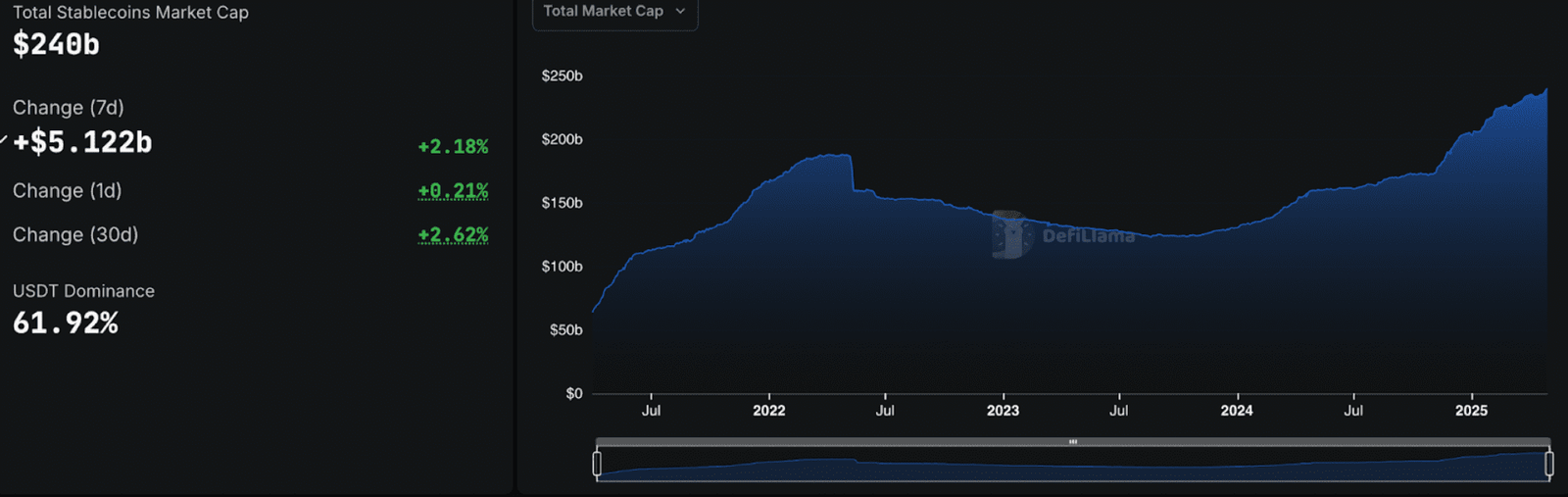The width and height of the screenshot is (1568, 497).
Task: Click the DefiLlama watermark text on chart
Action: tap(1088, 236)
